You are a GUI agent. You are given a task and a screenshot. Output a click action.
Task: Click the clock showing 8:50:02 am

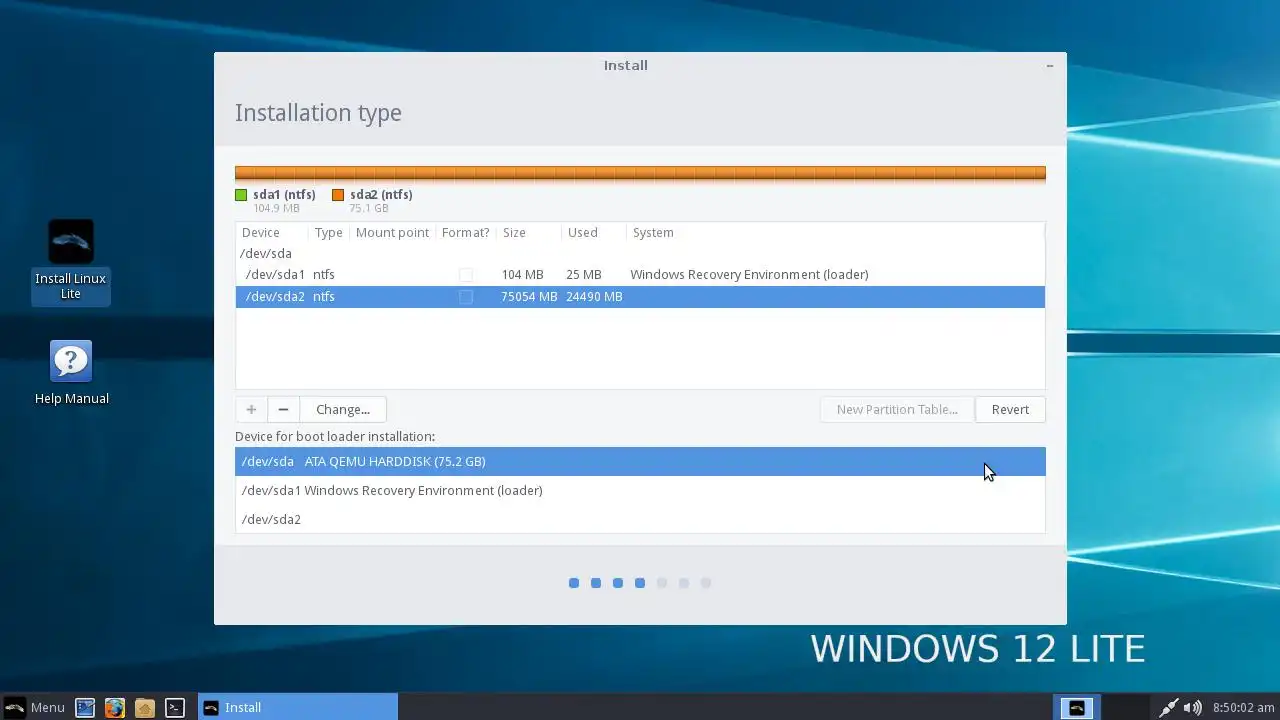click(1243, 707)
